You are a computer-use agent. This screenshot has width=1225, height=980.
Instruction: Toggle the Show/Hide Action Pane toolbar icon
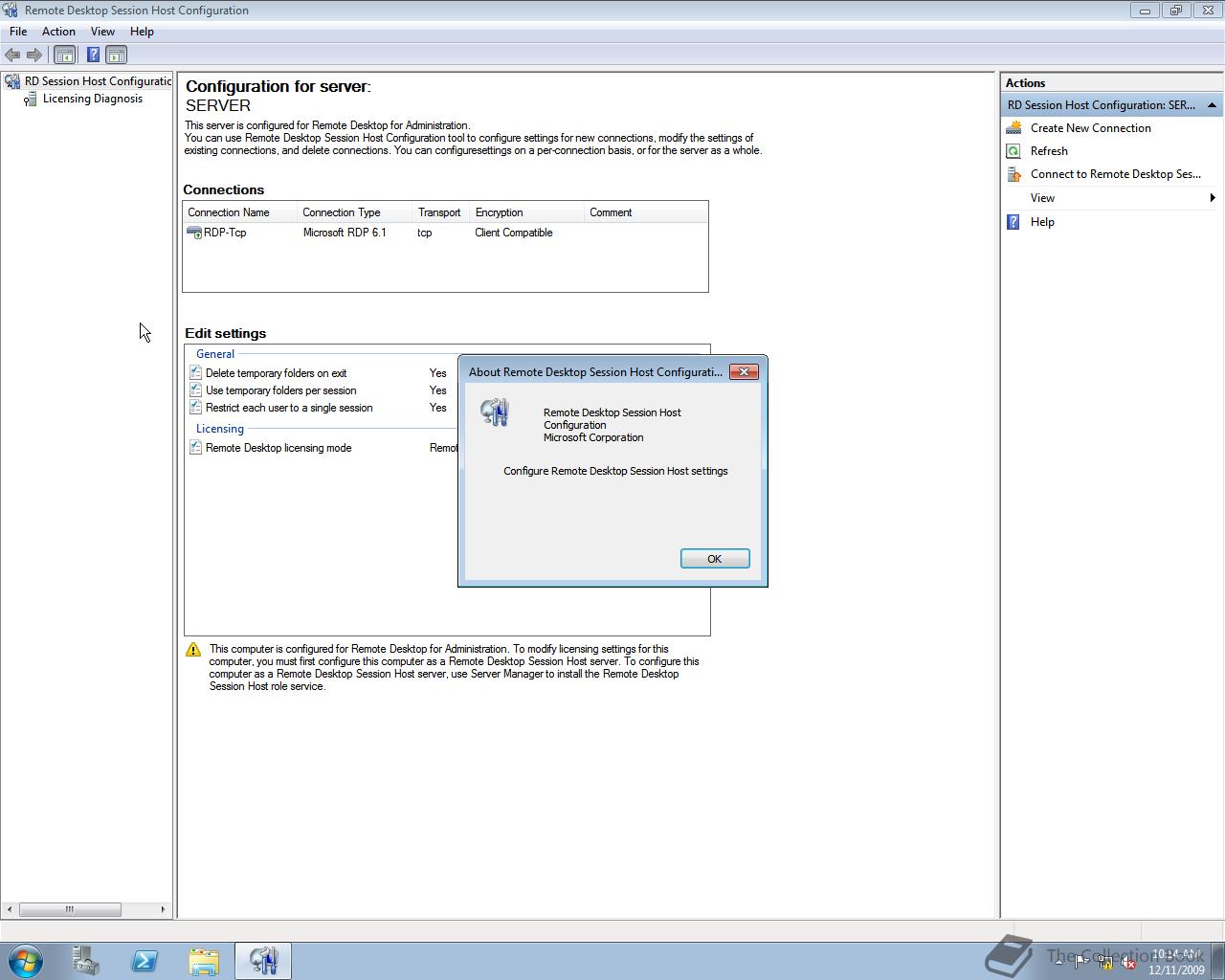tap(116, 55)
